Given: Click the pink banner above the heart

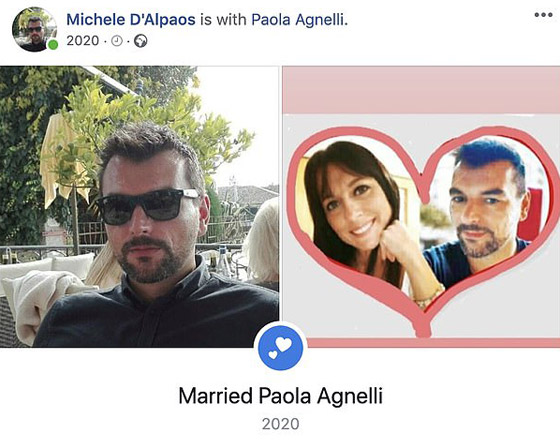Looking at the screenshot, I should [421, 90].
